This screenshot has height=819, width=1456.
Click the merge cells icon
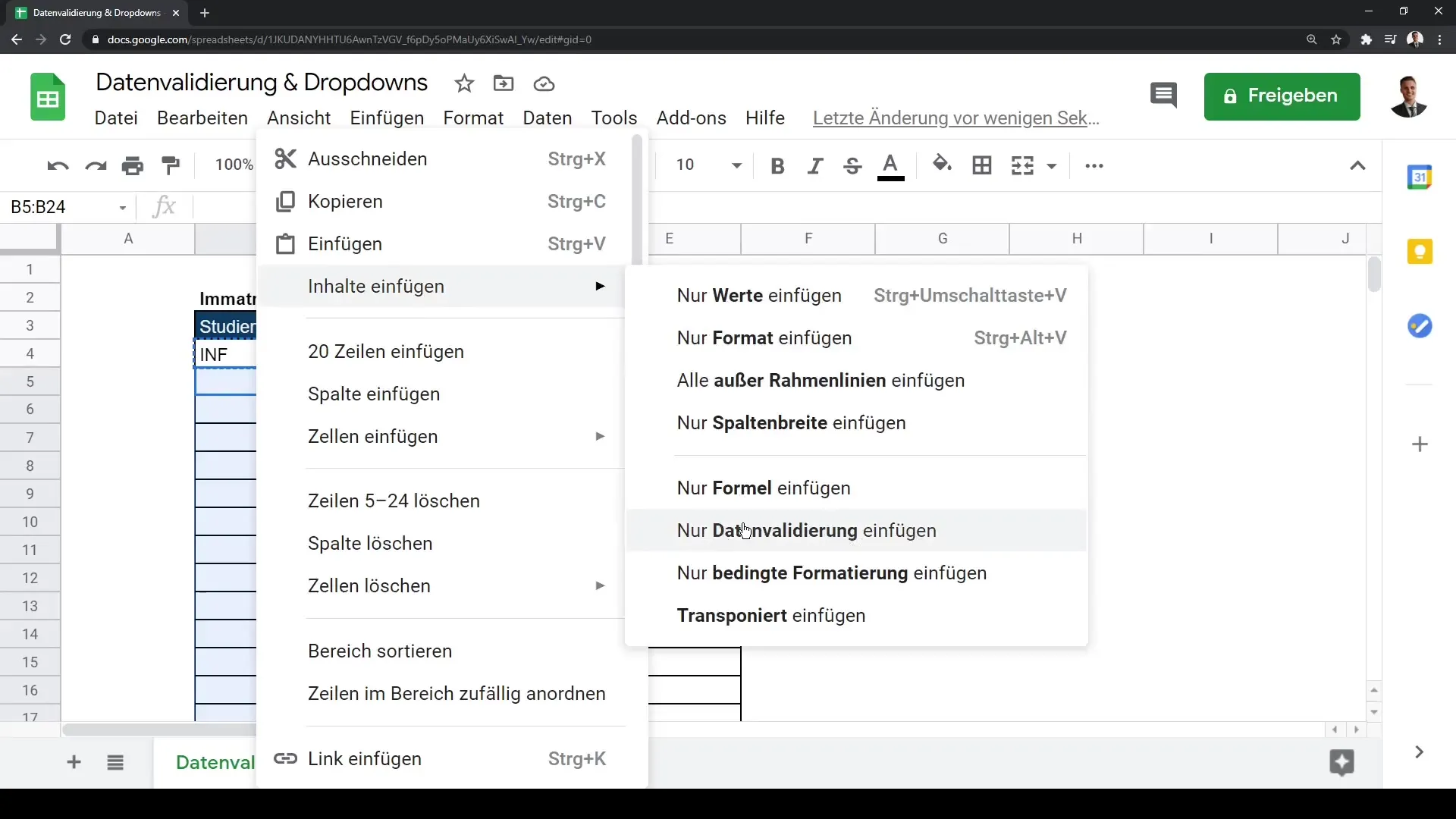tap(1022, 165)
